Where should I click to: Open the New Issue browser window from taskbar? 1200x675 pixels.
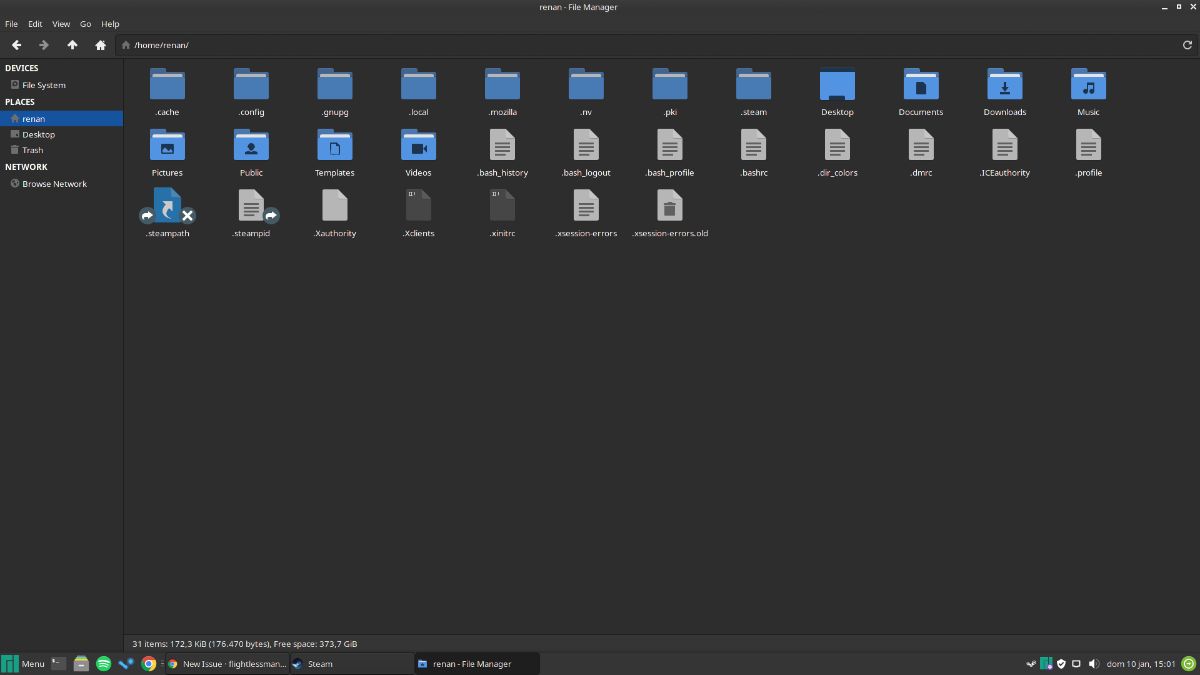tap(227, 663)
